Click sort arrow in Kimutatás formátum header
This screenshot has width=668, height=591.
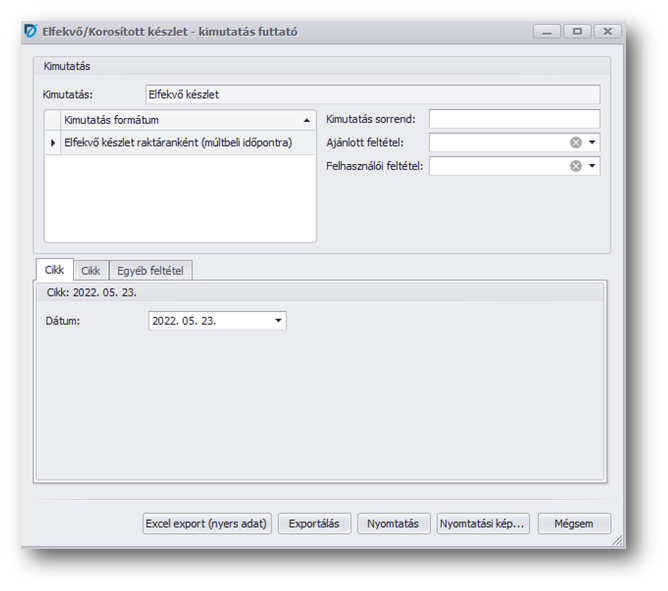coord(306,120)
